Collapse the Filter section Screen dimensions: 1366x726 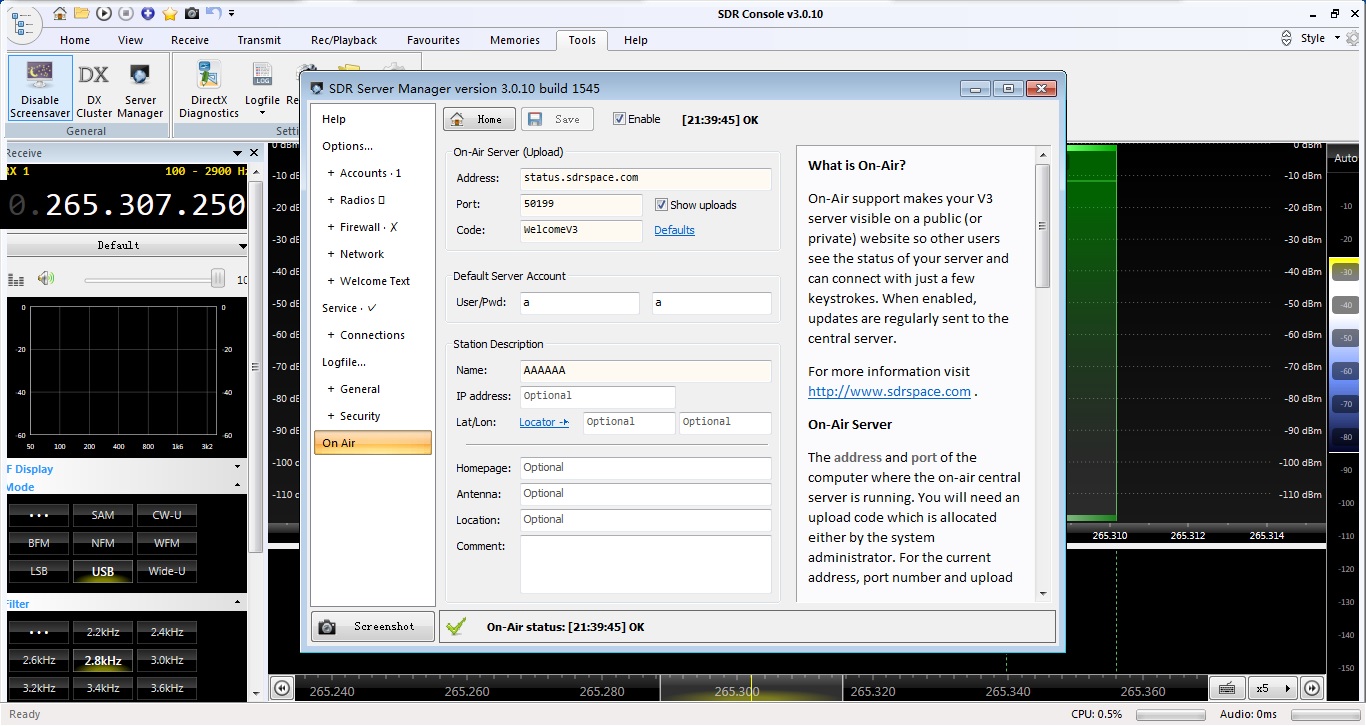(x=237, y=603)
